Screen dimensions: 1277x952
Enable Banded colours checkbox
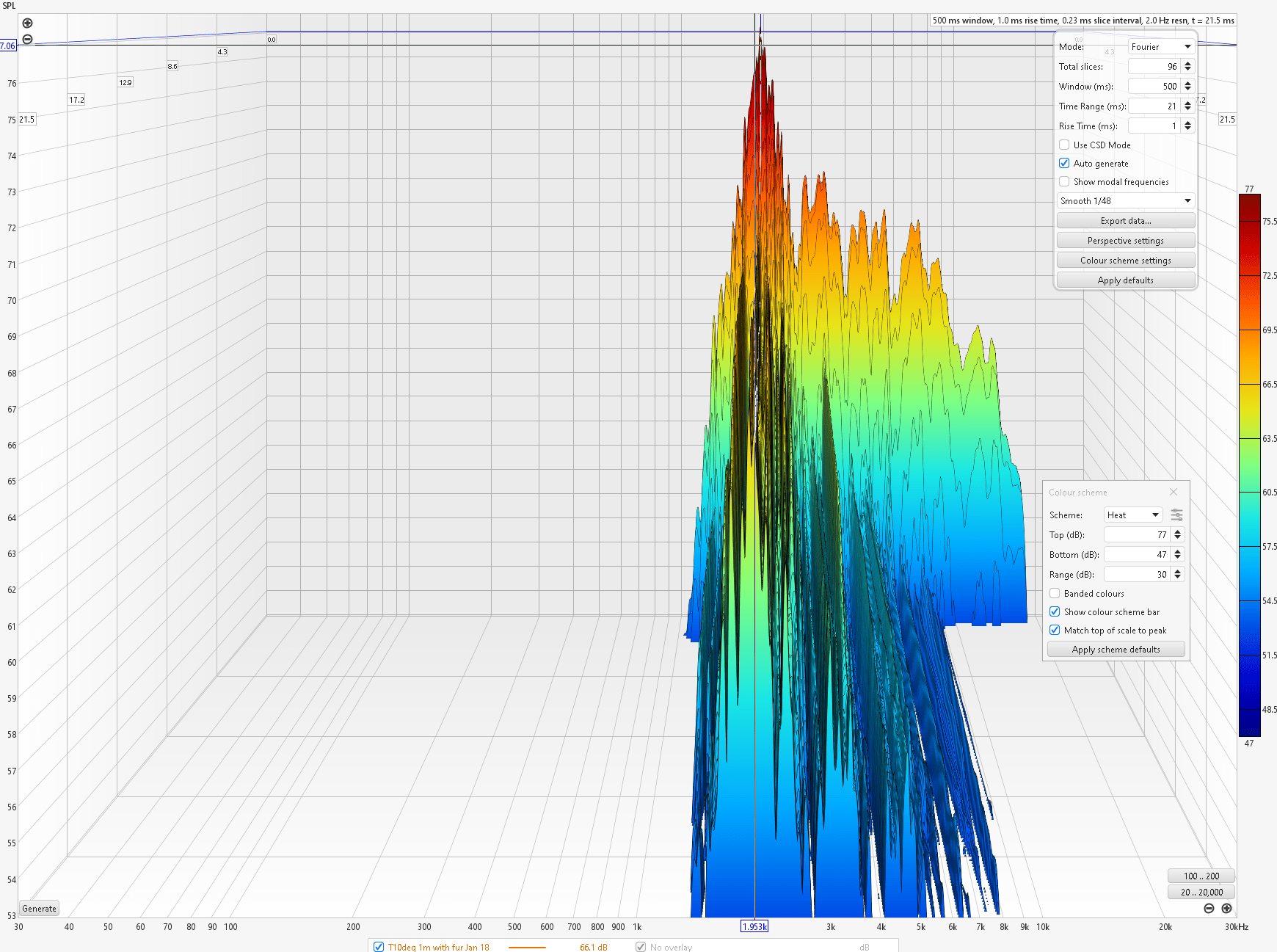pyautogui.click(x=1055, y=593)
